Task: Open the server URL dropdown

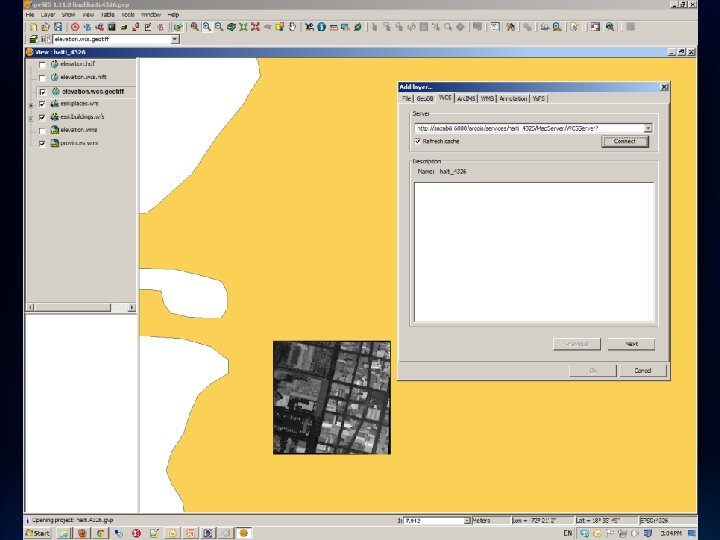Action: [x=648, y=128]
